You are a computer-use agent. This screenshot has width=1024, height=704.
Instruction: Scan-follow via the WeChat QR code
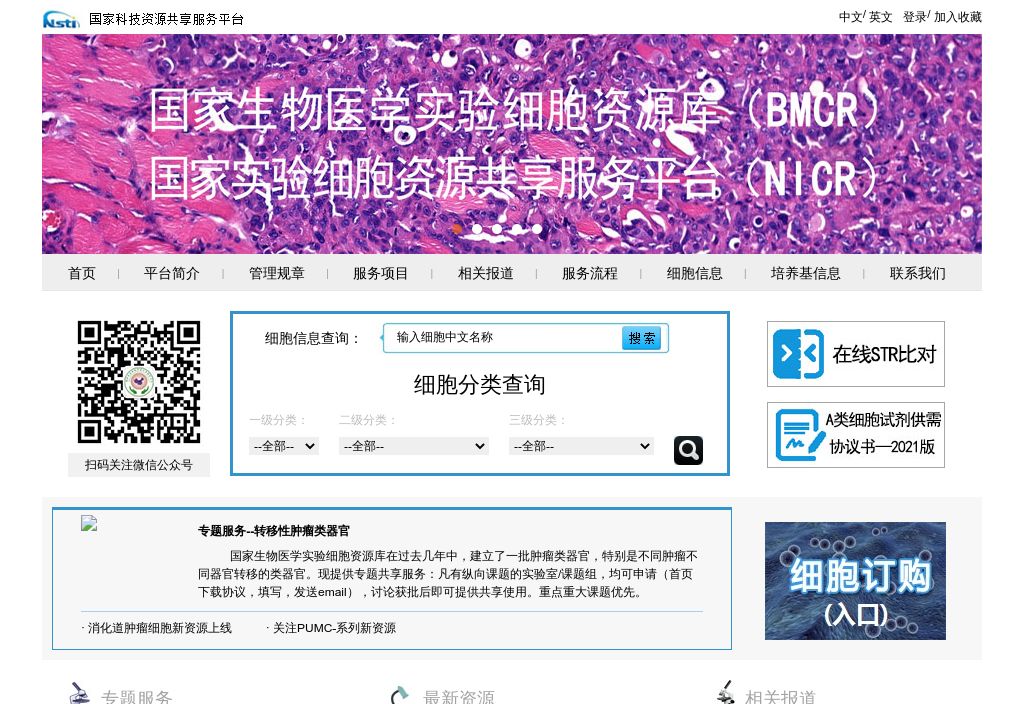pos(139,382)
